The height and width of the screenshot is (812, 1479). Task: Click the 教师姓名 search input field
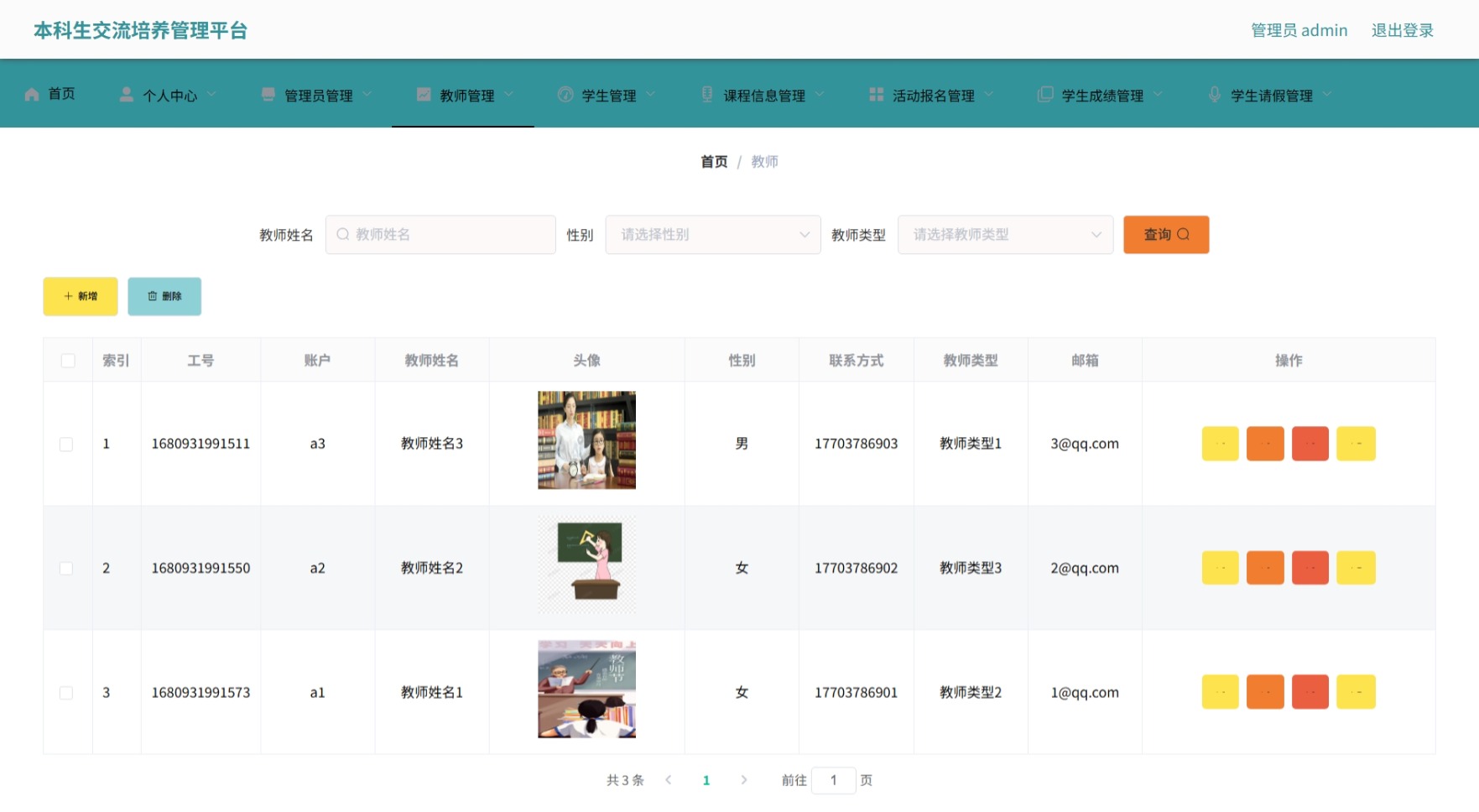coord(440,235)
